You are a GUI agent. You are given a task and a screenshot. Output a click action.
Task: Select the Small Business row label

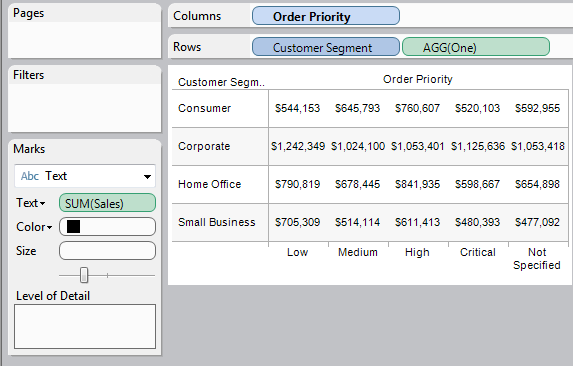click(x=216, y=222)
